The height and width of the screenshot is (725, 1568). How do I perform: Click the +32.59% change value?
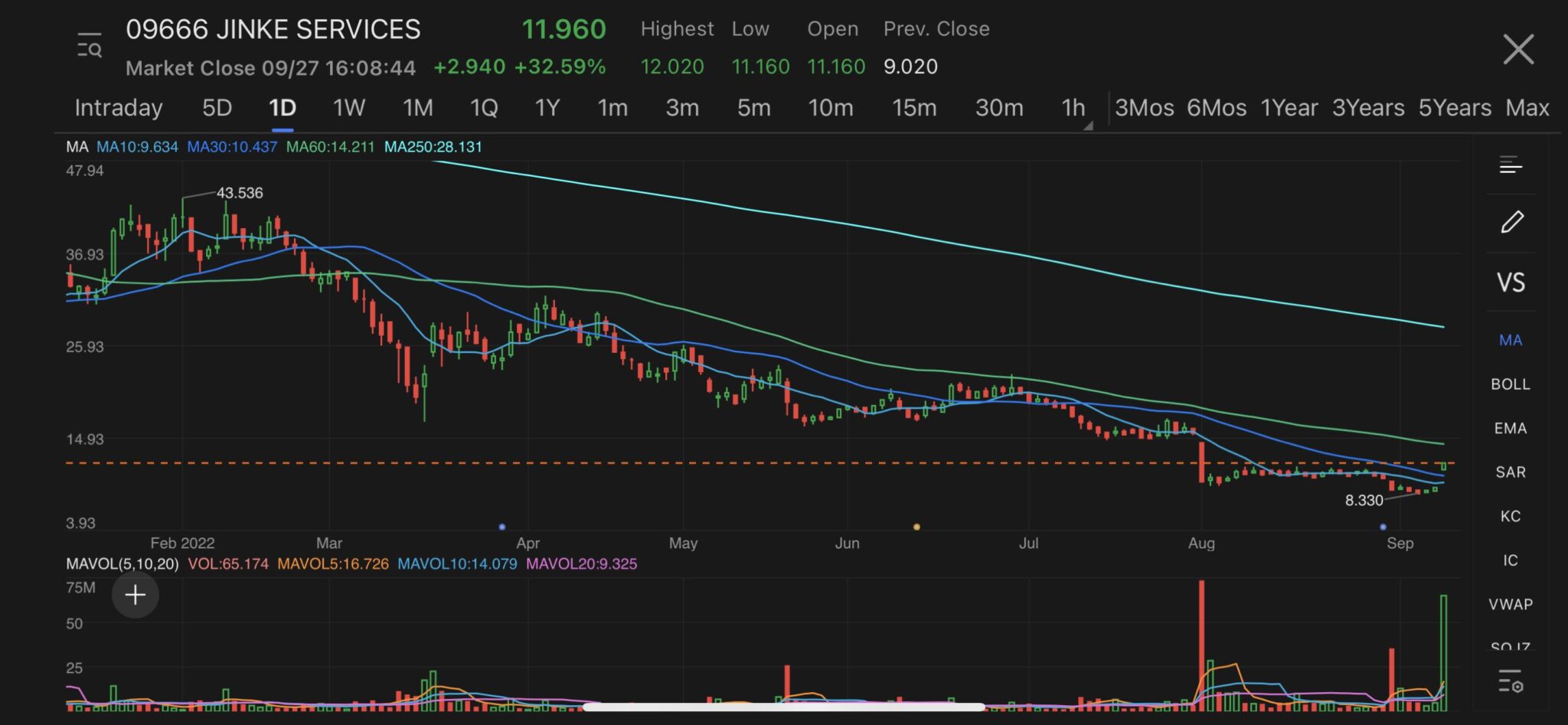[x=560, y=67]
